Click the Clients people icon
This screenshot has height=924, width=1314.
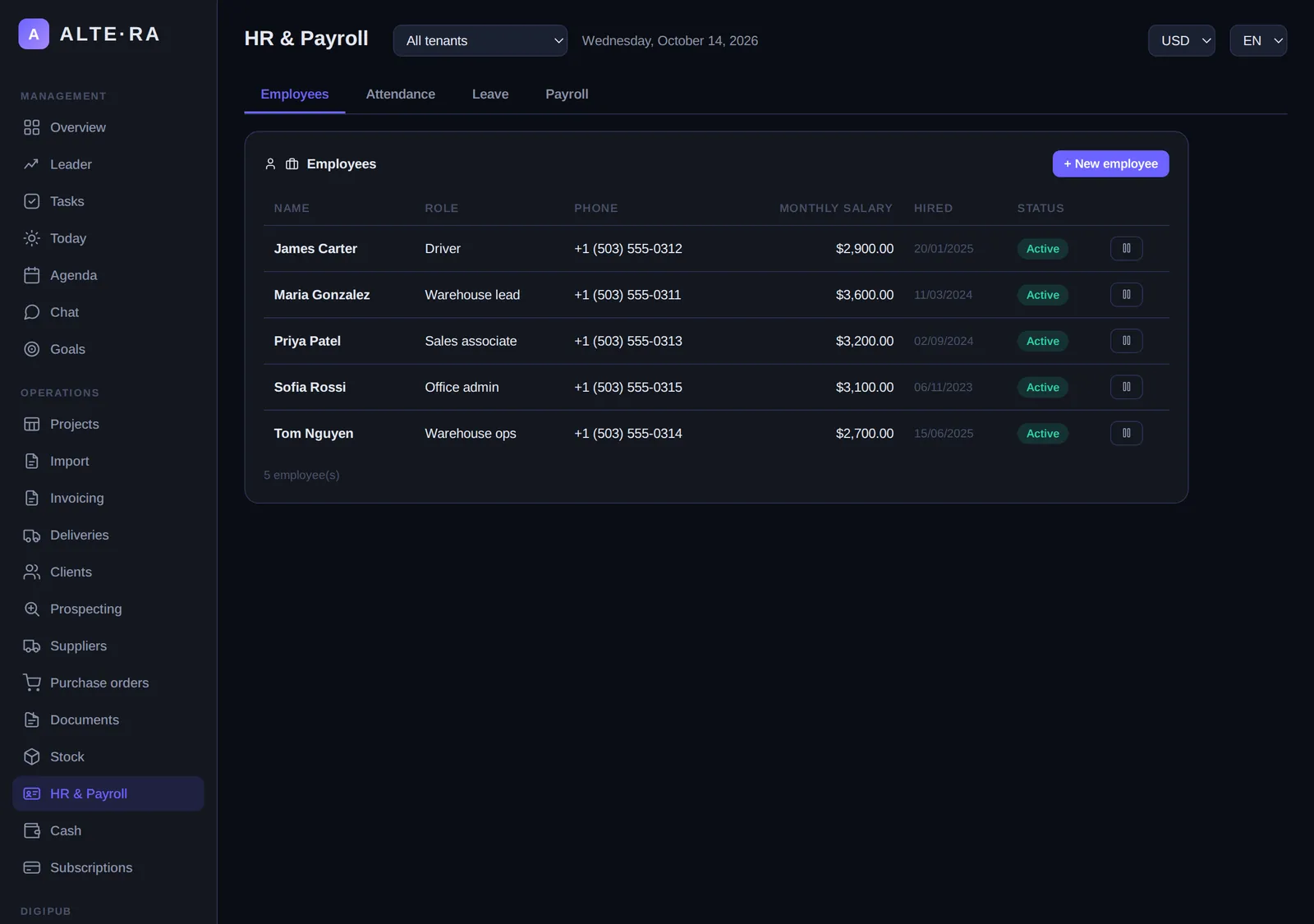click(31, 572)
